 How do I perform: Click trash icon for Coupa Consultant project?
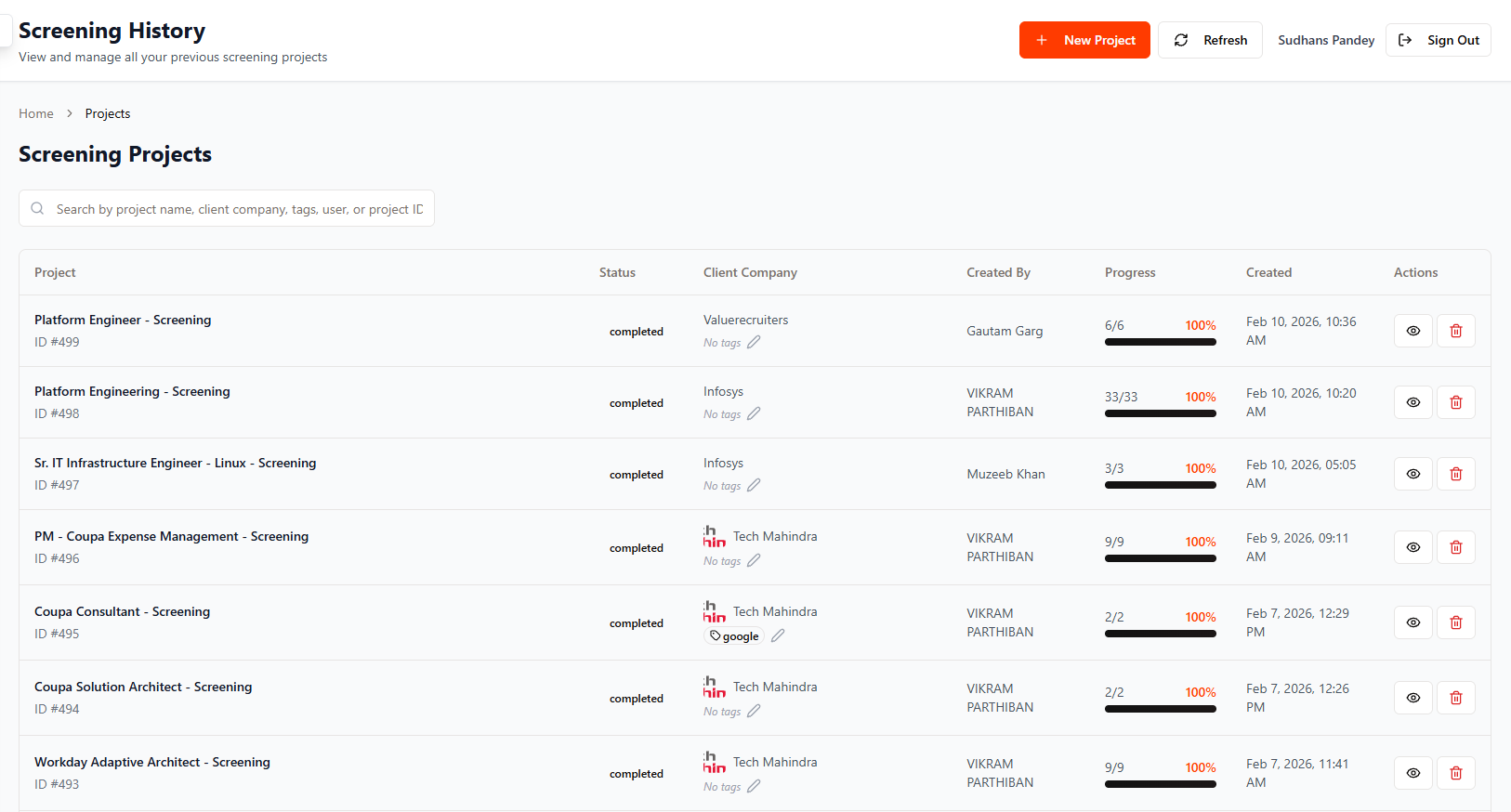(1455, 622)
